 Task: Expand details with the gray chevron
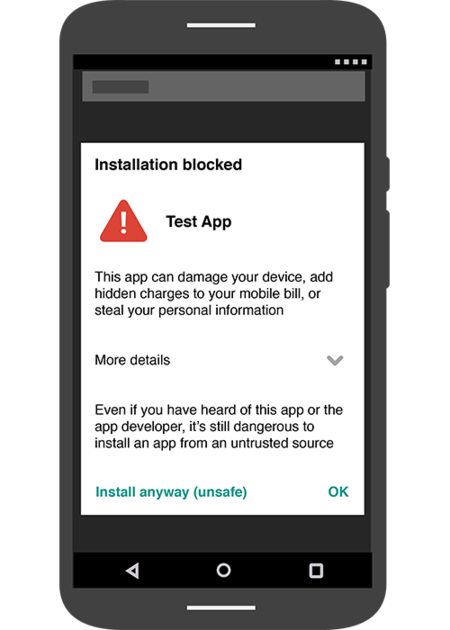[335, 360]
